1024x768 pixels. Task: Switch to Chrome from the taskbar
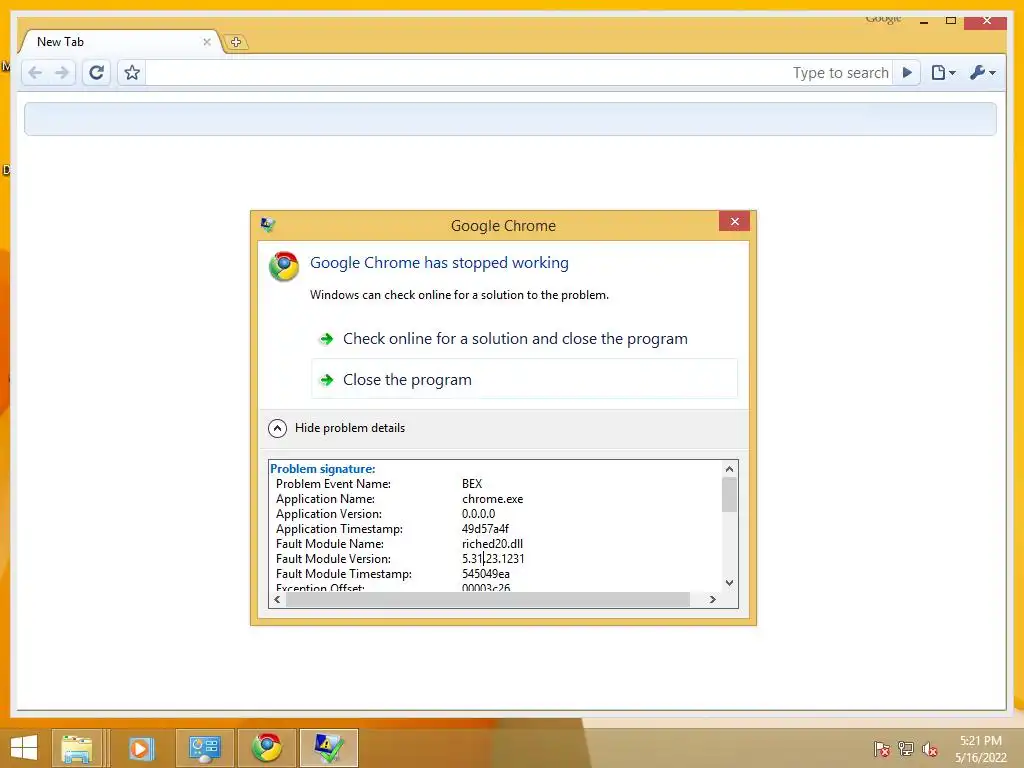tap(267, 748)
